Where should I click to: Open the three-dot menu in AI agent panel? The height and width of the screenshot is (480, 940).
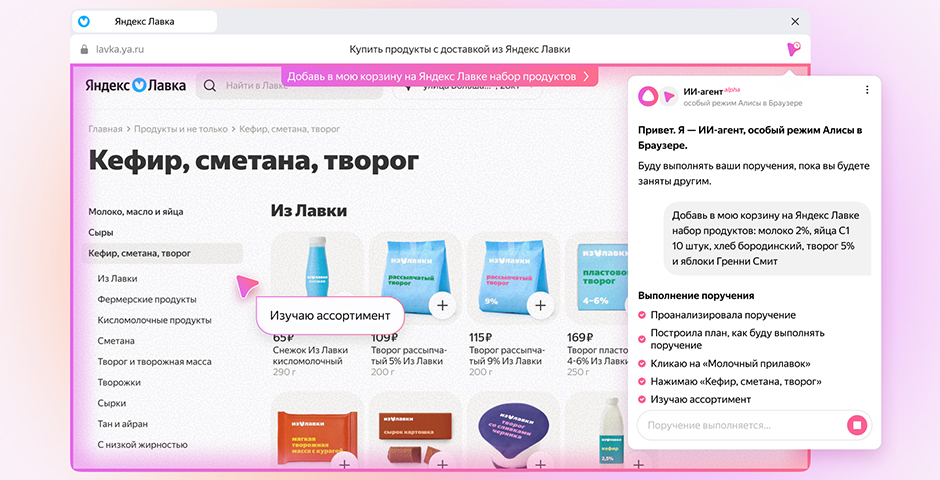tap(867, 90)
